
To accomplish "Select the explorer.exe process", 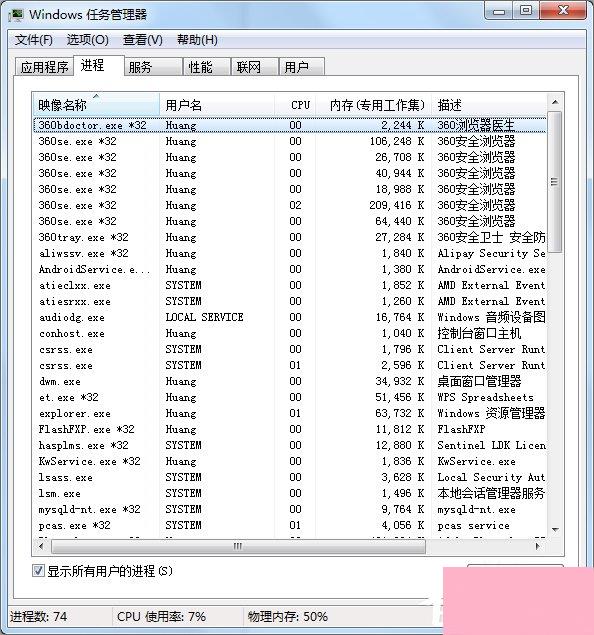I will point(290,413).
